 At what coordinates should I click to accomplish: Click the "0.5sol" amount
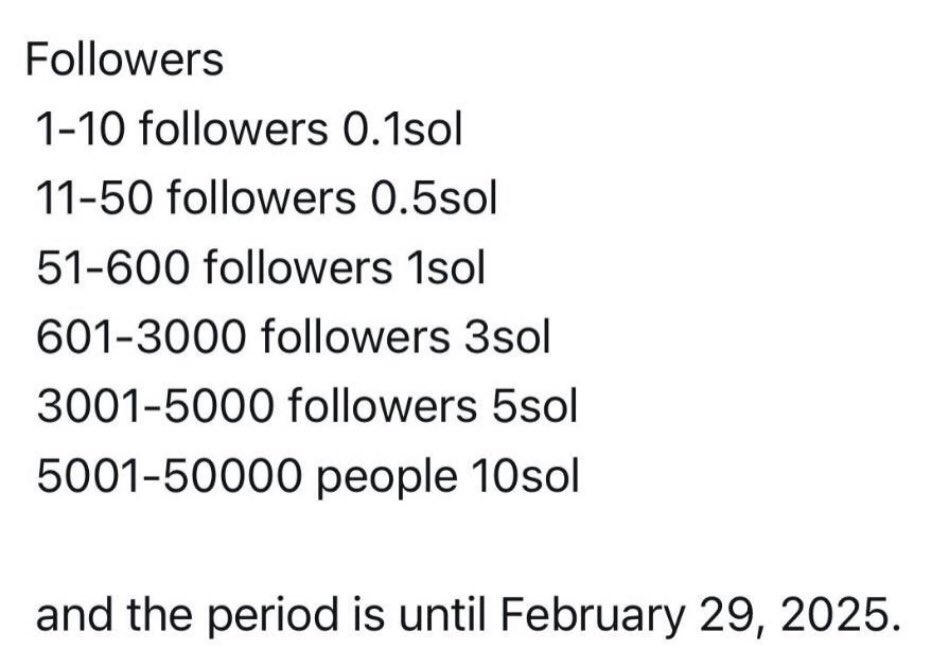point(437,198)
